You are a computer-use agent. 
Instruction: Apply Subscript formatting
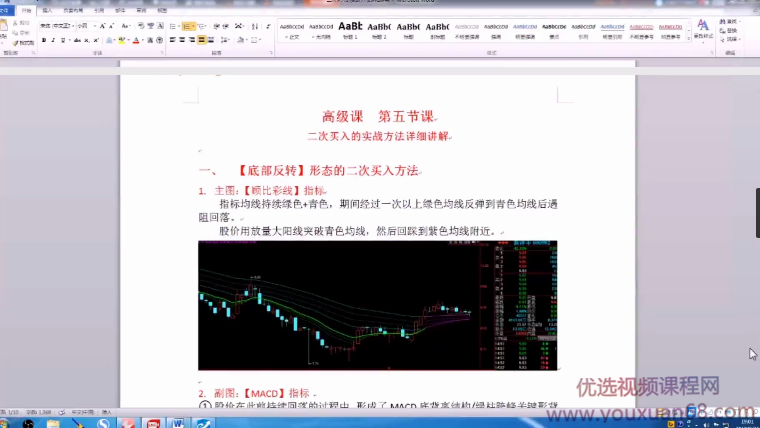point(87,40)
